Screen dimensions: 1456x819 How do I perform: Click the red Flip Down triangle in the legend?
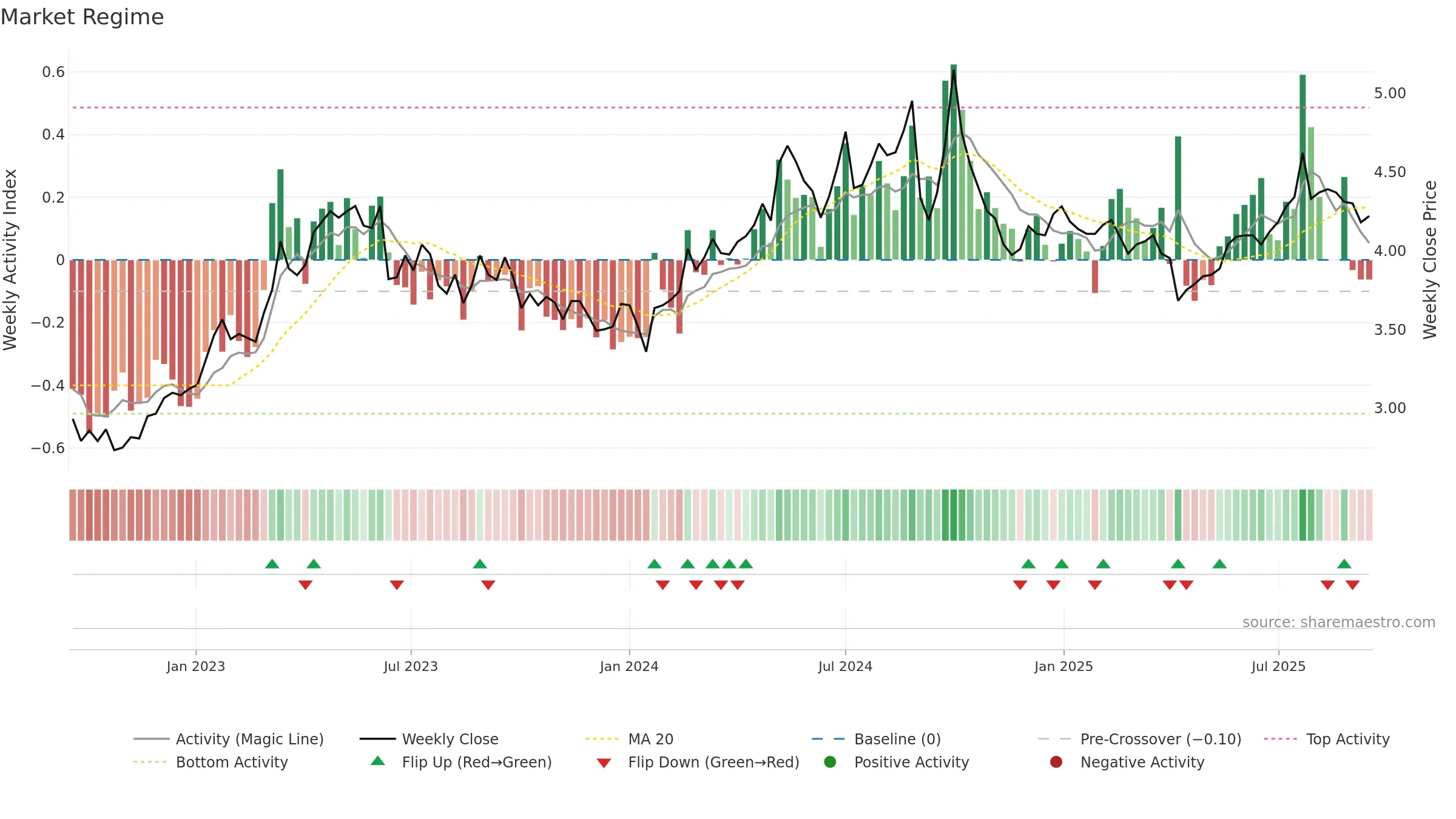tap(604, 763)
